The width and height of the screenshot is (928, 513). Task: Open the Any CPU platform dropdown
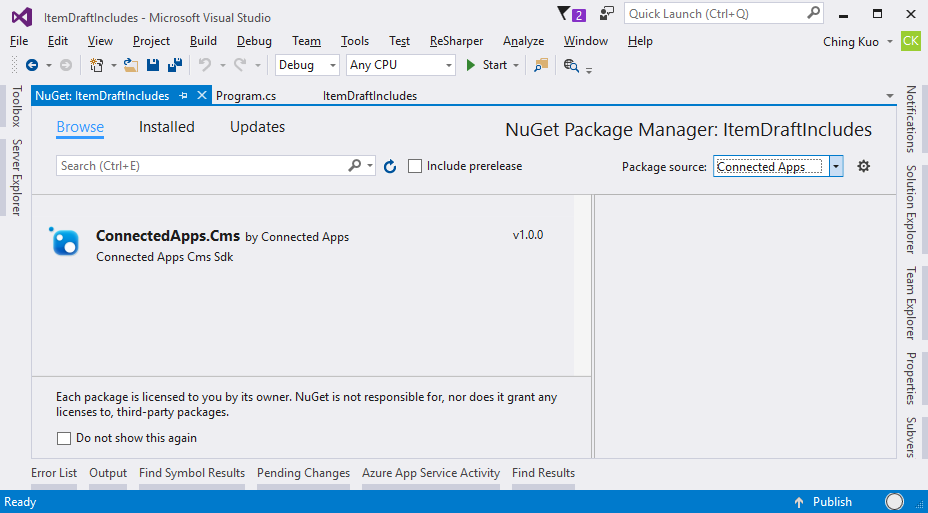pyautogui.click(x=400, y=65)
